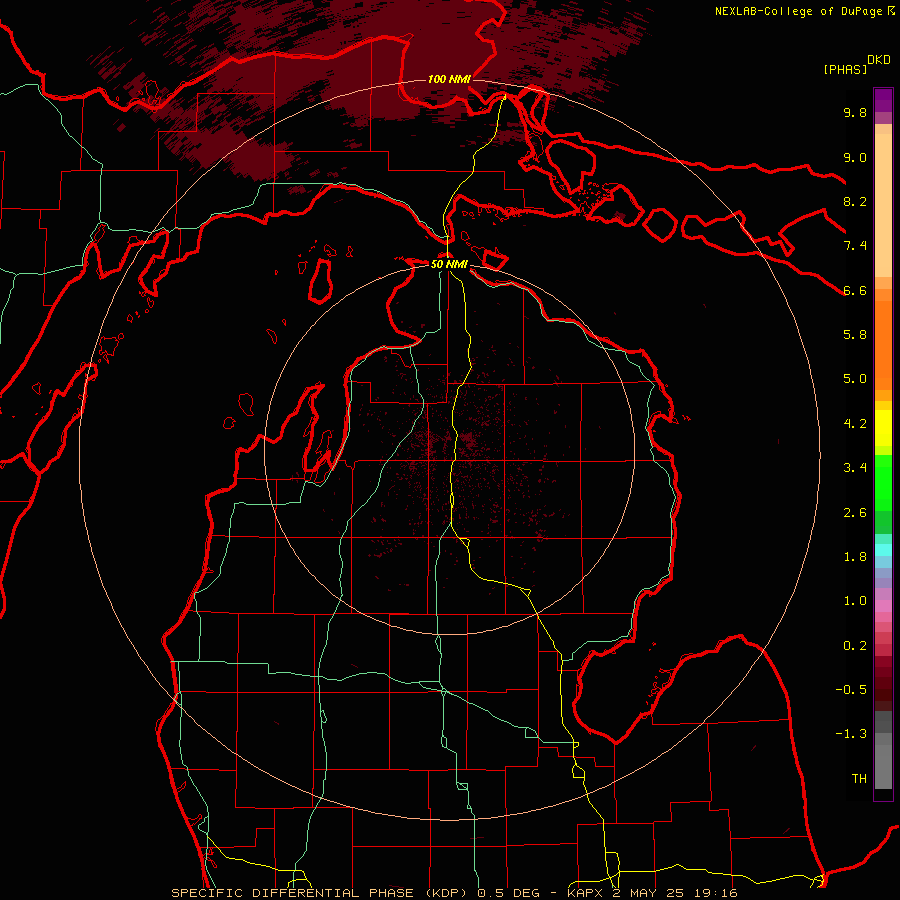Click the TH threshold label
The height and width of the screenshot is (900, 900).
tap(859, 779)
